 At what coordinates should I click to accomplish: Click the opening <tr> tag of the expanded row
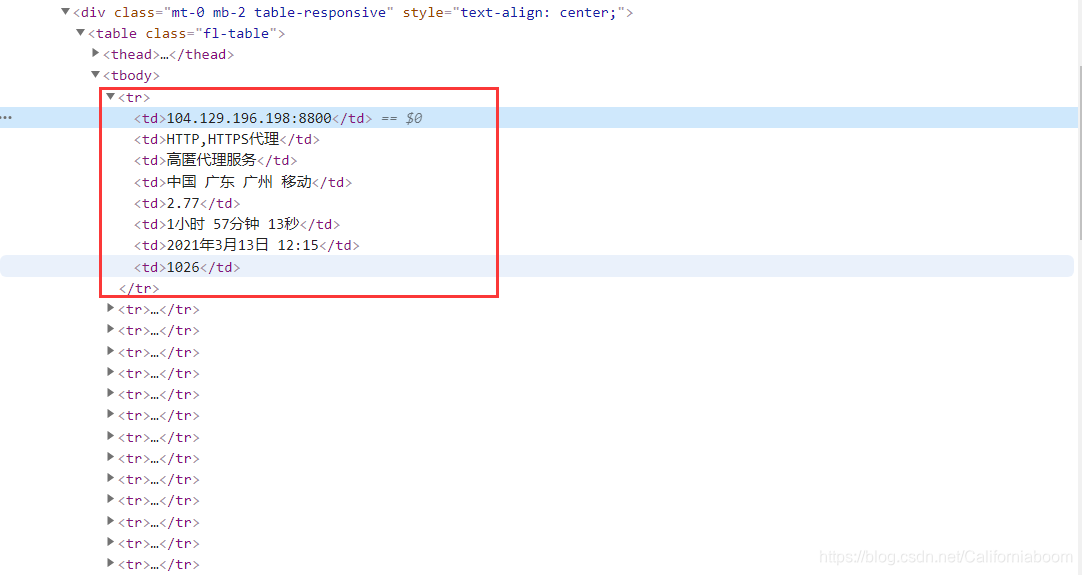point(134,97)
